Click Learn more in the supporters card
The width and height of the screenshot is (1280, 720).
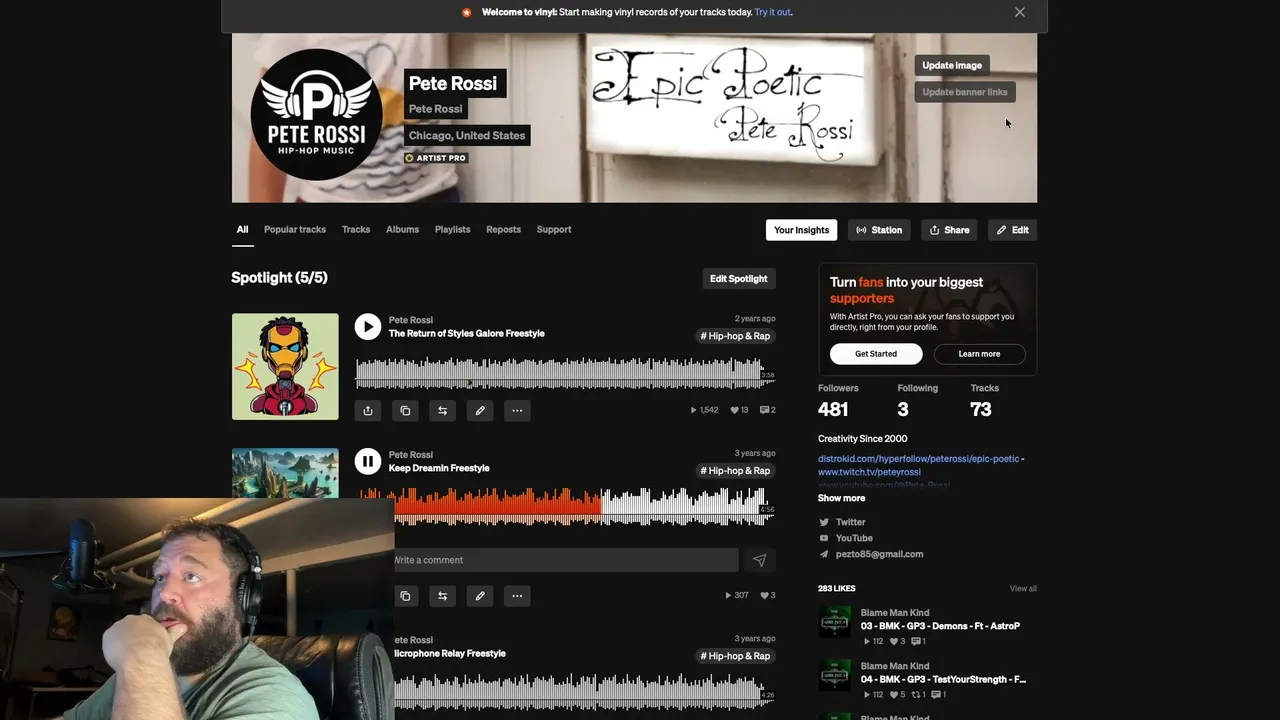tap(979, 354)
